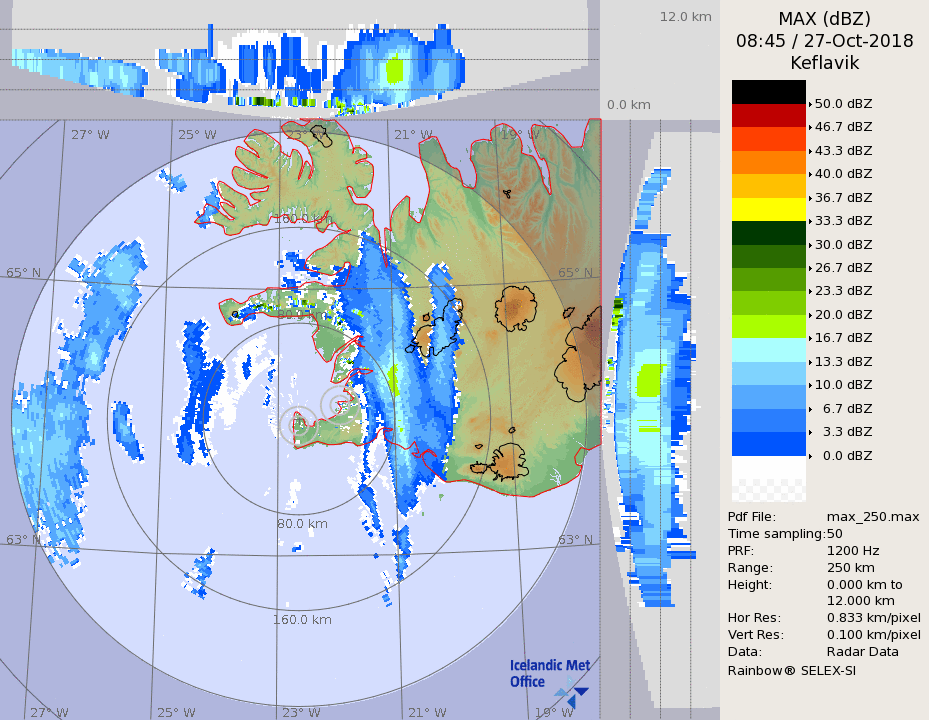
Task: Click the Rainbow SELEX-SI footer text
Action: point(791,670)
